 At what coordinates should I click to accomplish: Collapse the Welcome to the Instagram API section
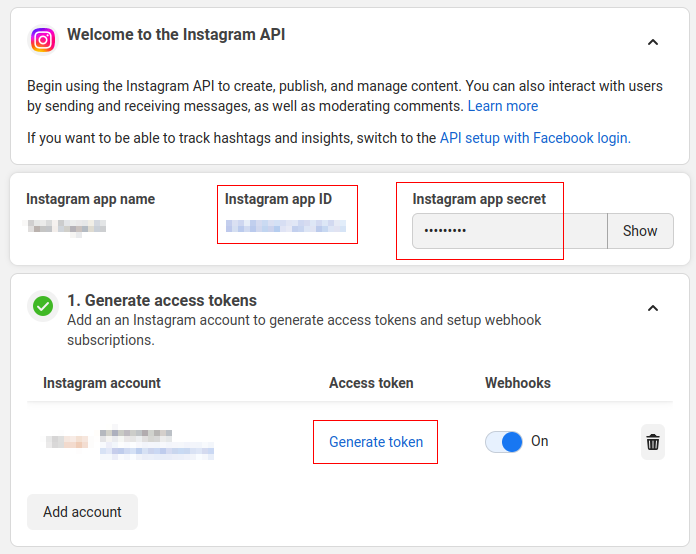652,42
